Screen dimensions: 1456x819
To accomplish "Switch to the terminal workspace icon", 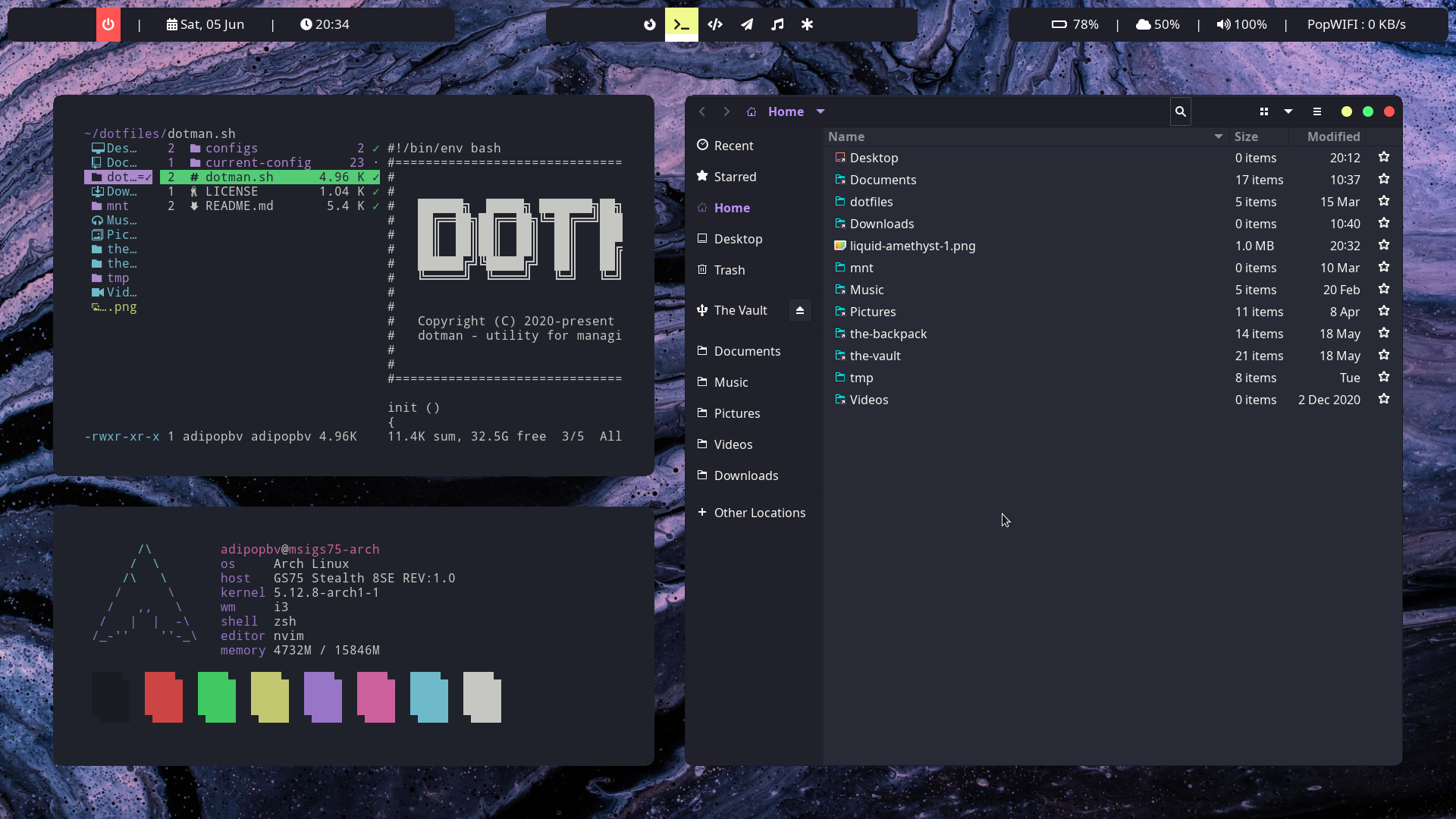I will click(681, 24).
